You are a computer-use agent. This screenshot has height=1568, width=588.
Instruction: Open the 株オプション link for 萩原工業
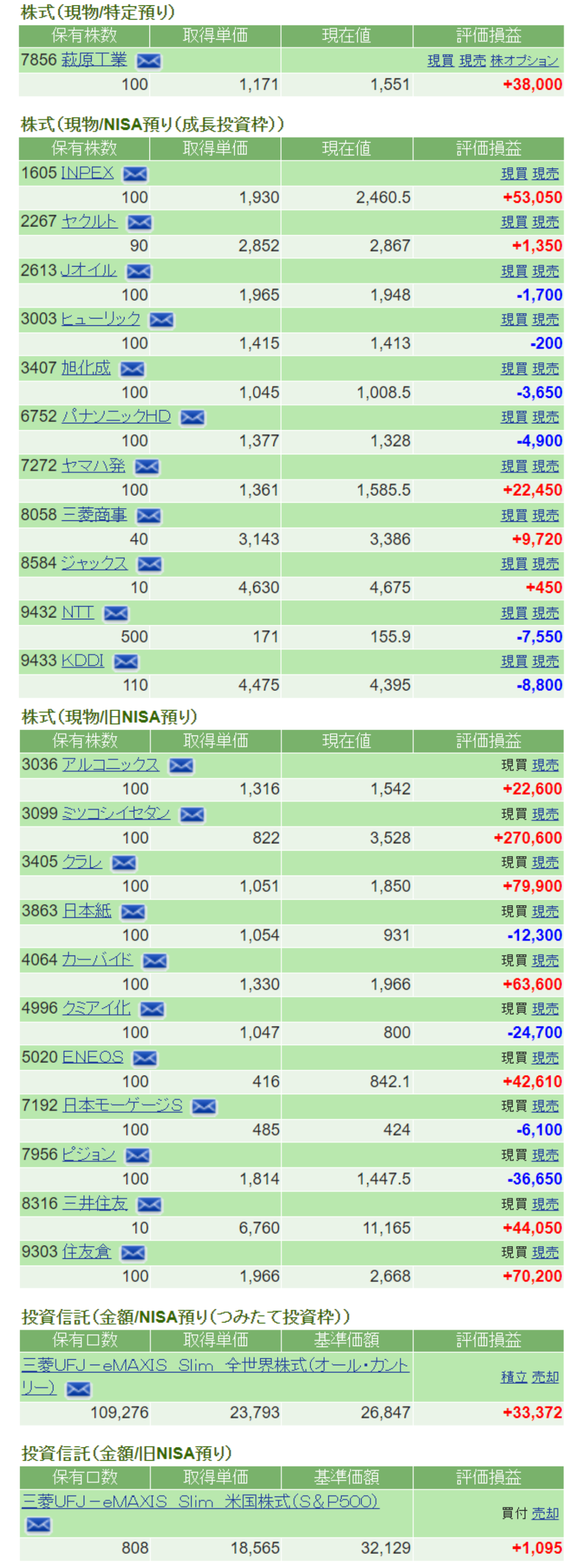click(x=524, y=61)
